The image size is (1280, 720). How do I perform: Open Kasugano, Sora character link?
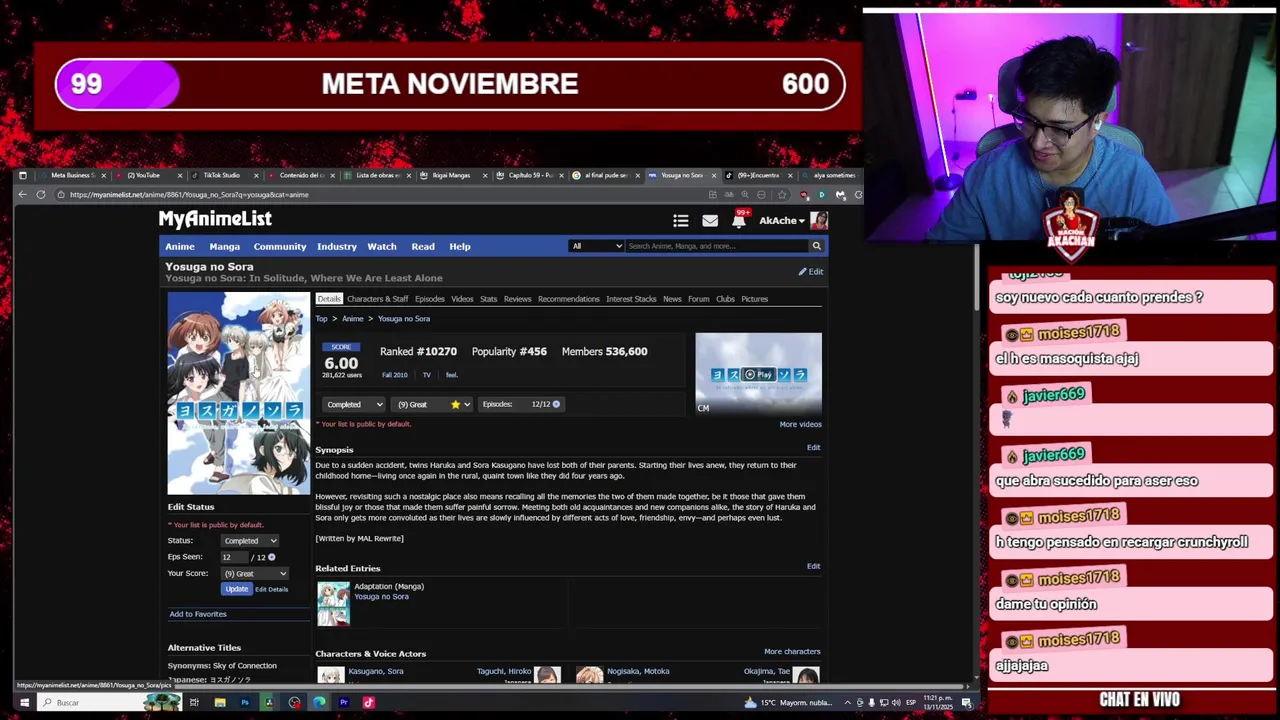376,672
